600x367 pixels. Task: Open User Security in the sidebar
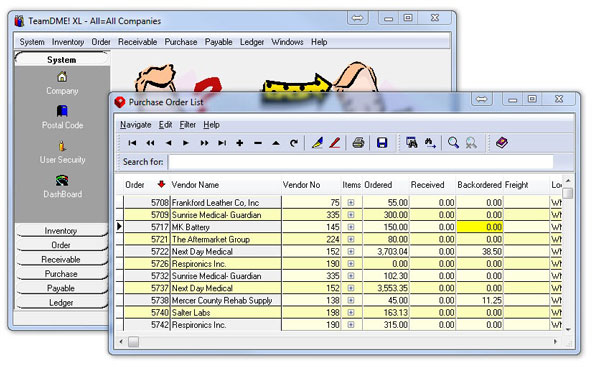pos(62,152)
